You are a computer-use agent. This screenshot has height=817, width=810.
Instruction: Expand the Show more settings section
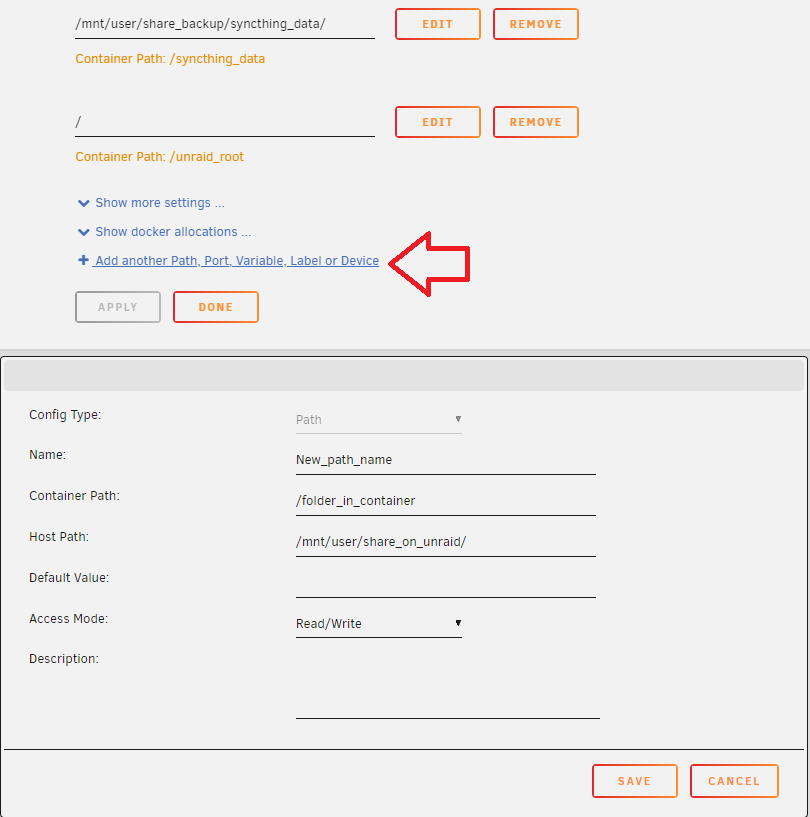point(158,202)
